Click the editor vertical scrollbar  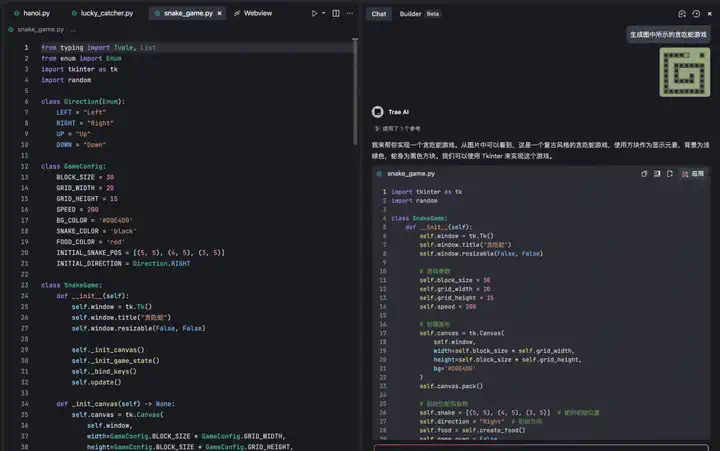[x=355, y=91]
